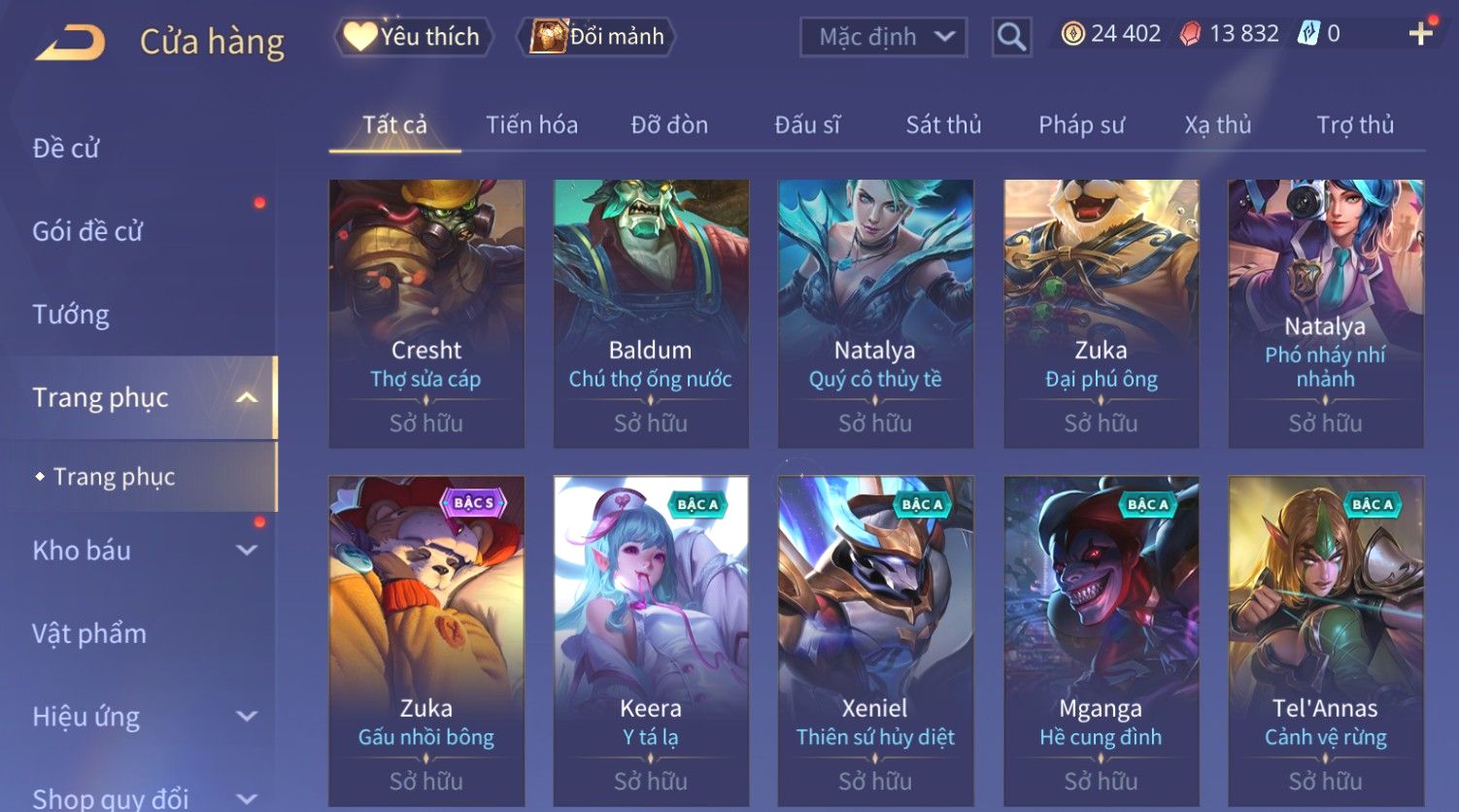
Task: Switch to the Sát thủ tab
Action: [x=943, y=124]
